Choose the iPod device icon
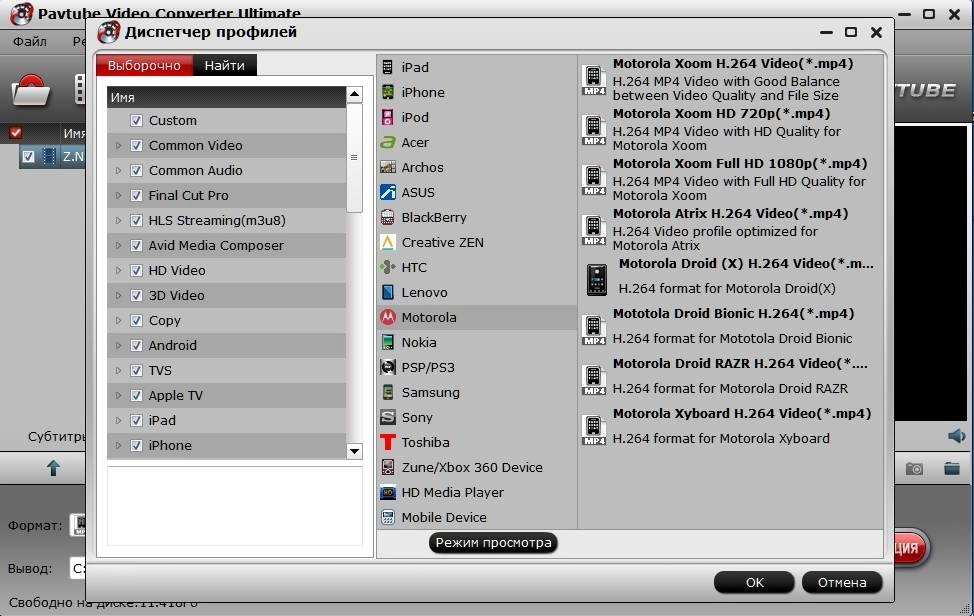 pyautogui.click(x=388, y=117)
